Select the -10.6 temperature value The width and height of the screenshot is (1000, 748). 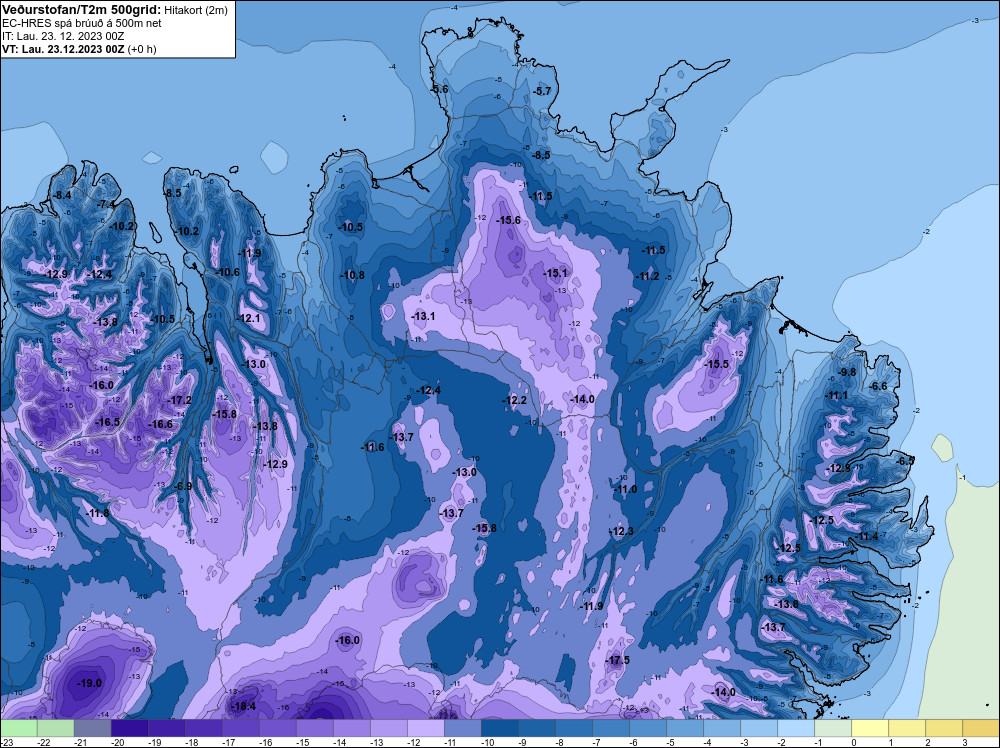[227, 272]
